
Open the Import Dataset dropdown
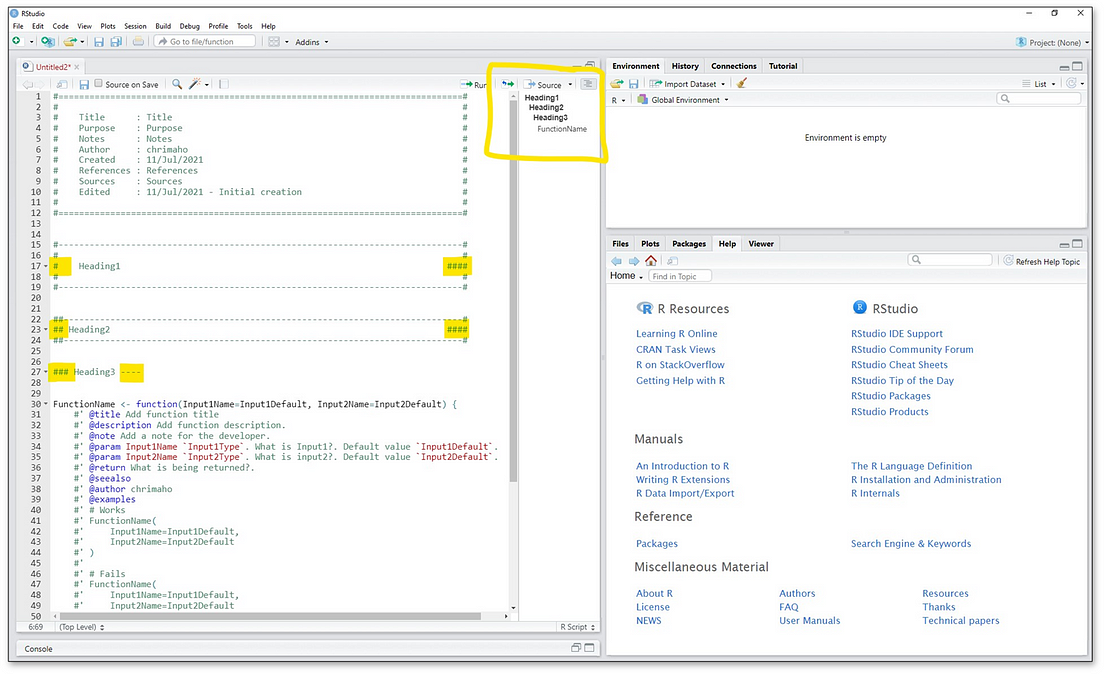click(x=686, y=84)
